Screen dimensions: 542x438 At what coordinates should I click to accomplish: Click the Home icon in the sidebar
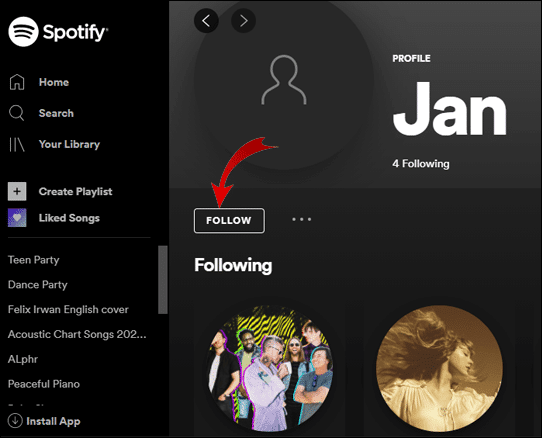pyautogui.click(x=17, y=82)
